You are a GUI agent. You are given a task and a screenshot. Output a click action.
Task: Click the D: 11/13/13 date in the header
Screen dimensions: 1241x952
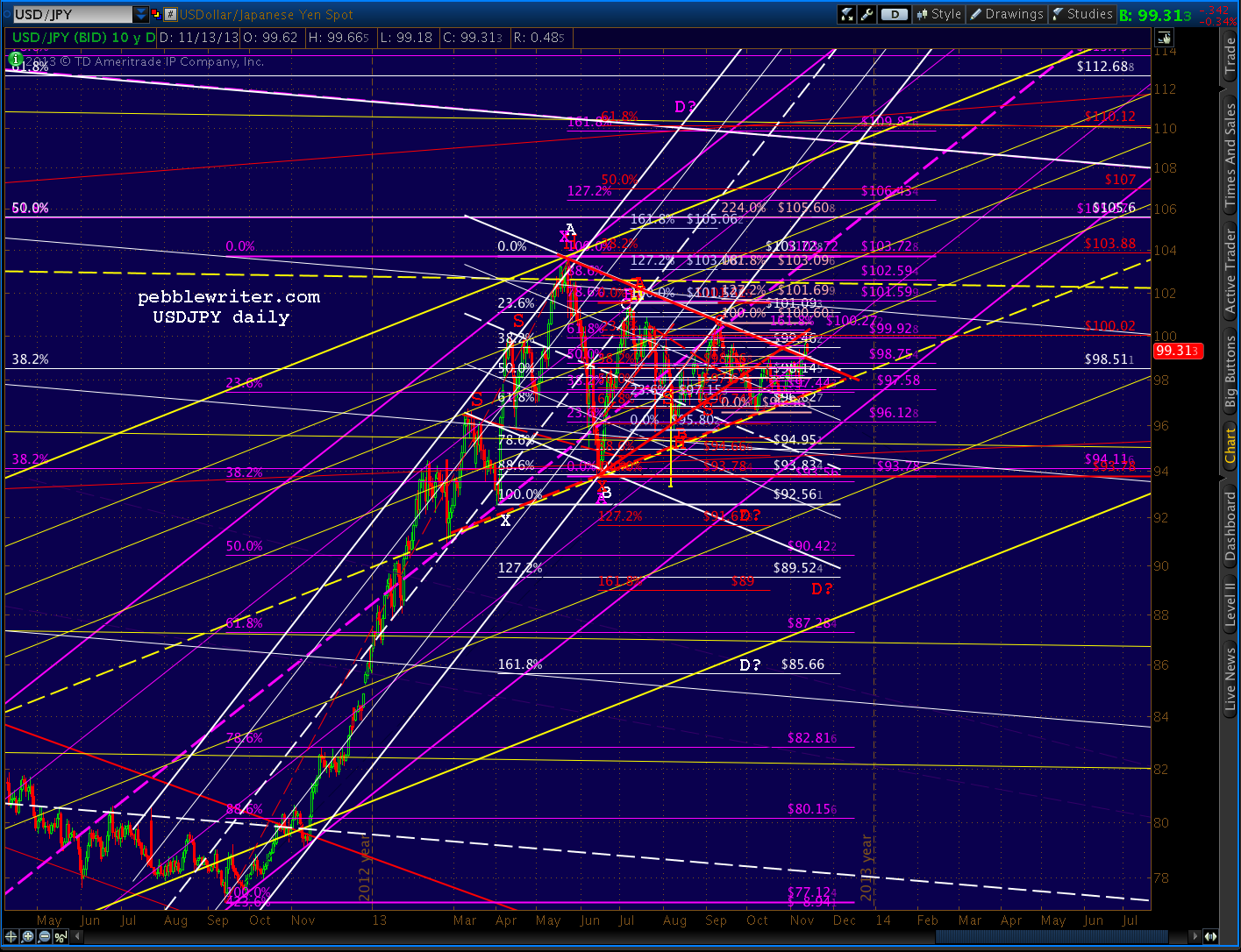201,38
